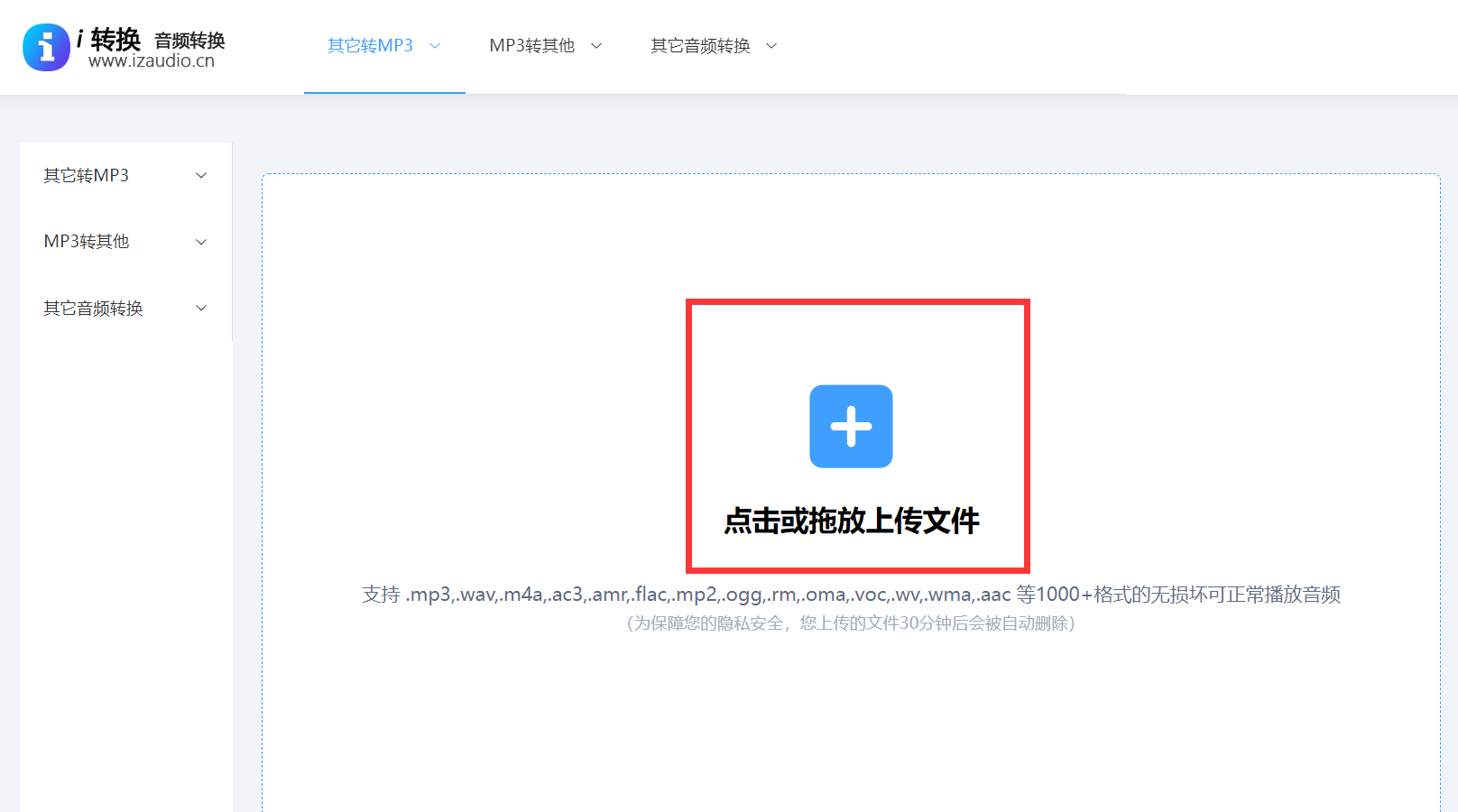Expand the chevron beside top 其它转MP3

(435, 46)
